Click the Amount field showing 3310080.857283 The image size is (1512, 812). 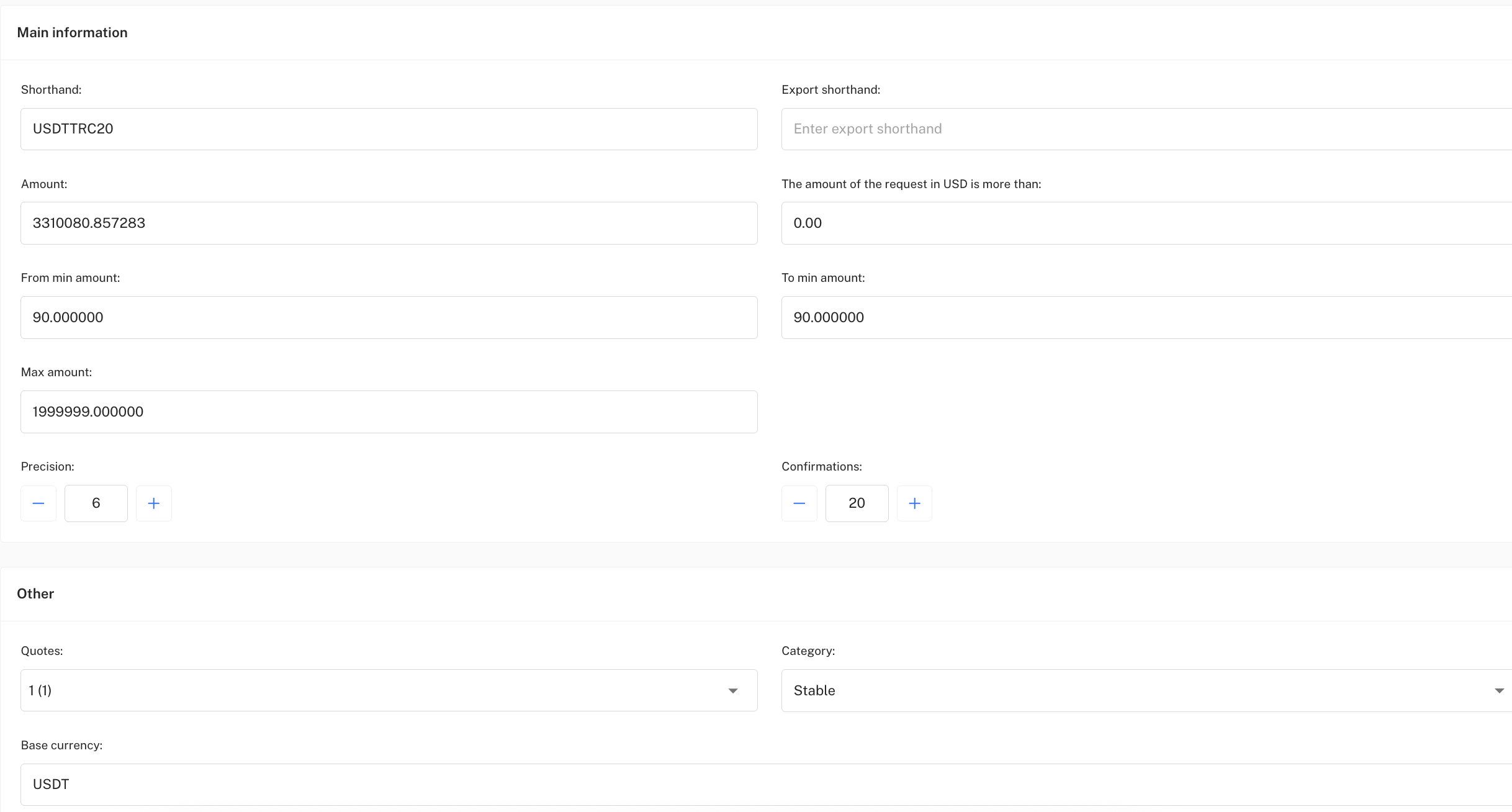point(389,223)
